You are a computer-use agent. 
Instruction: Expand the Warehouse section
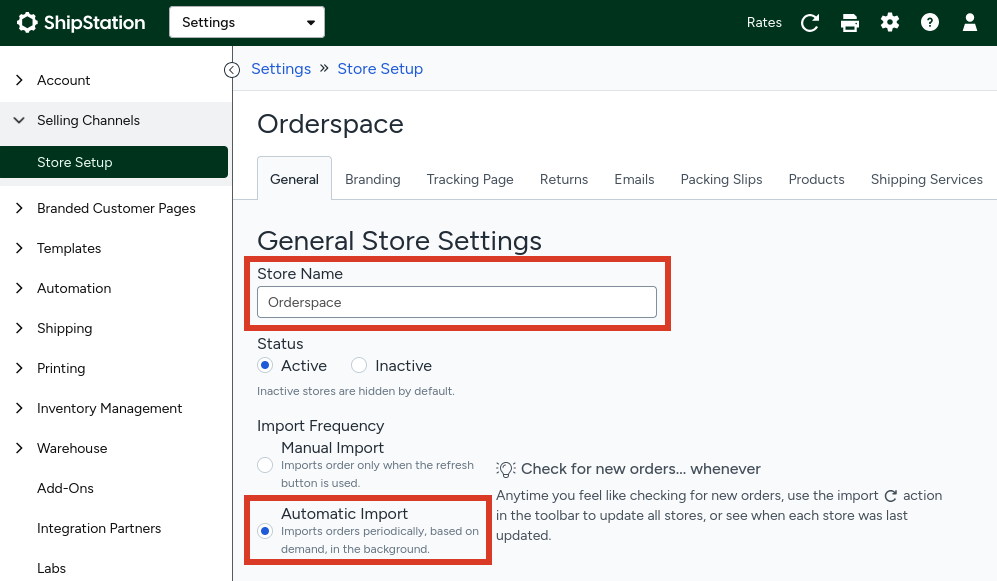(x=19, y=448)
